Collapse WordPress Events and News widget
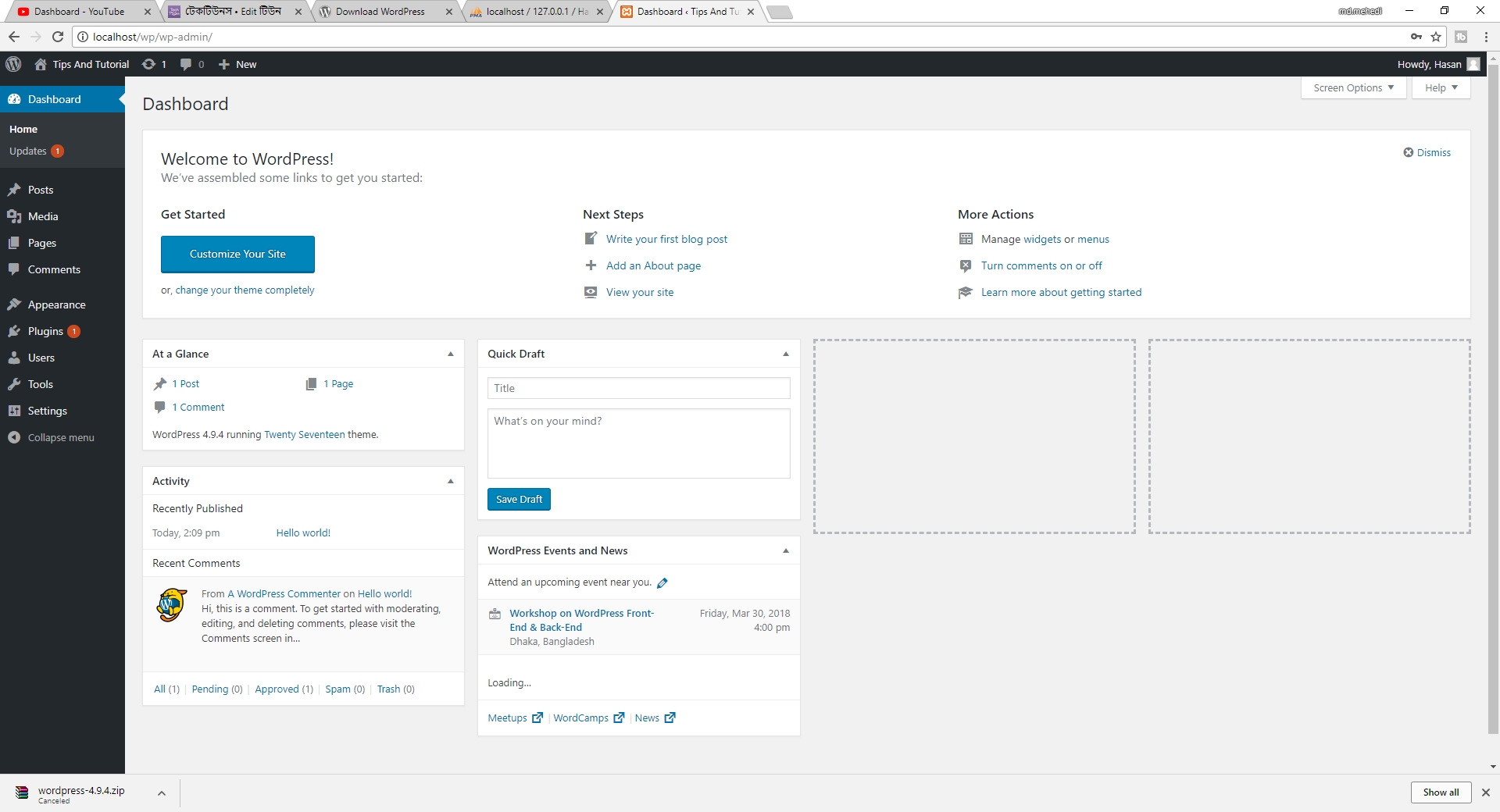Viewport: 1500px width, 812px height. click(x=786, y=550)
